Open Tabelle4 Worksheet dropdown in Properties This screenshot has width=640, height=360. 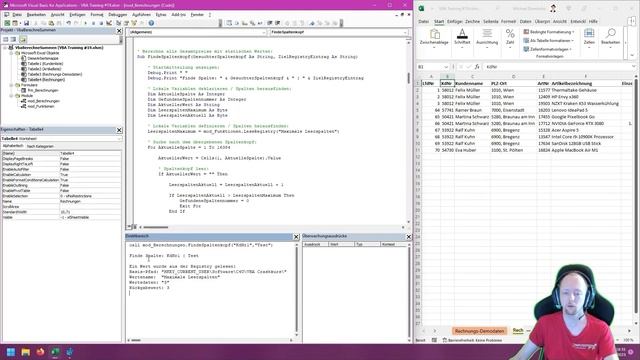119,139
